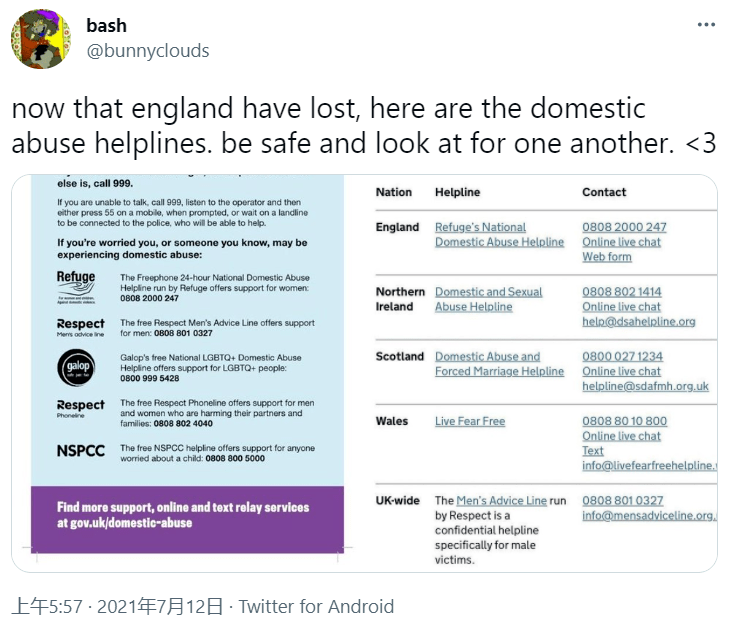Image resolution: width=737 pixels, height=626 pixels.
Task: Open Refuge's National Domestic Abuse Helpline link
Action: (x=499, y=234)
